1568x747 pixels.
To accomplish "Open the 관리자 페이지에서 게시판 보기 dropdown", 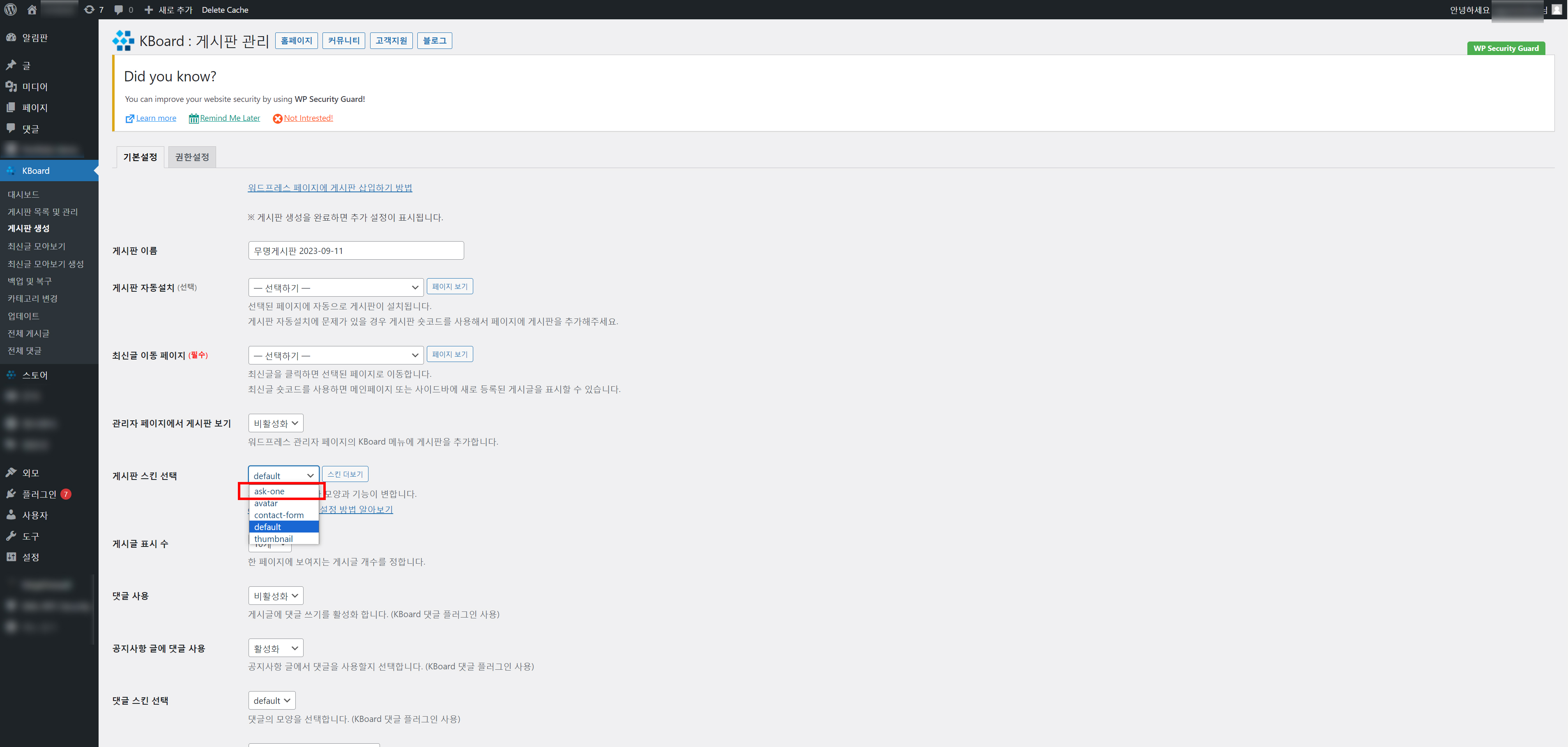I will coord(276,423).
